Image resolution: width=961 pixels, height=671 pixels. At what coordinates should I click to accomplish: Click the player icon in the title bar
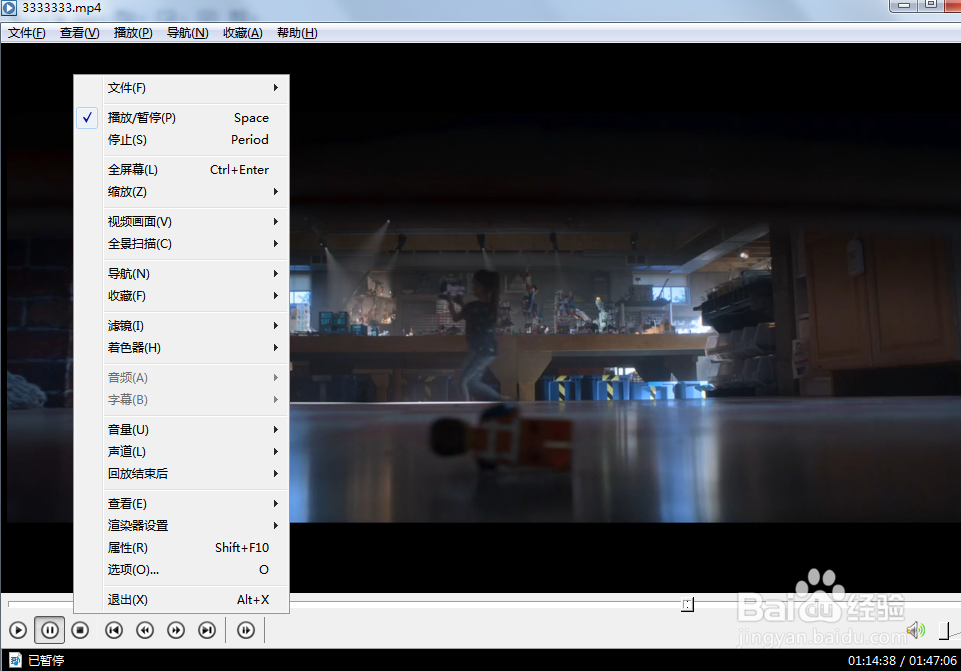pyautogui.click(x=9, y=7)
